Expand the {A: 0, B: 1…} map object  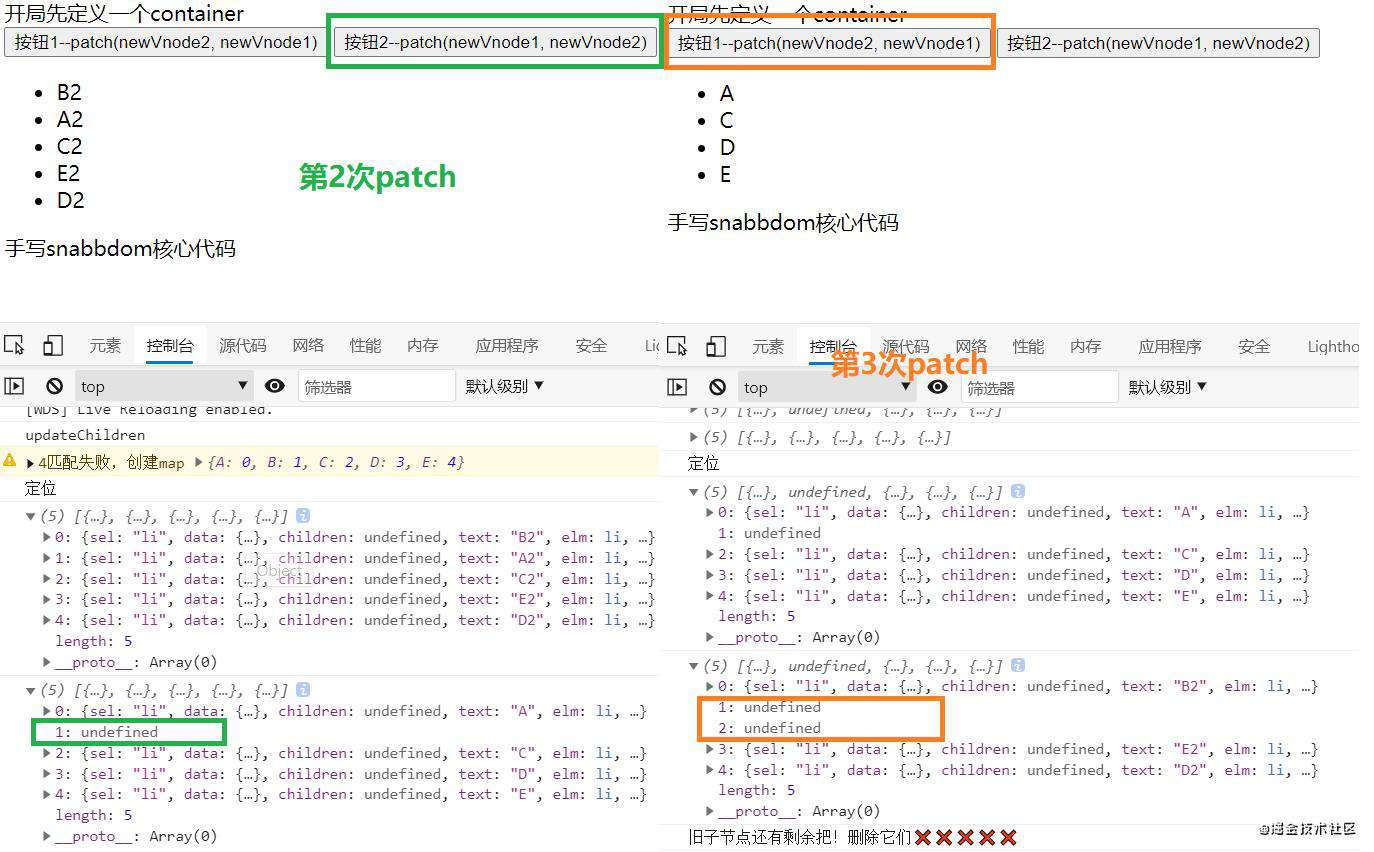point(199,462)
